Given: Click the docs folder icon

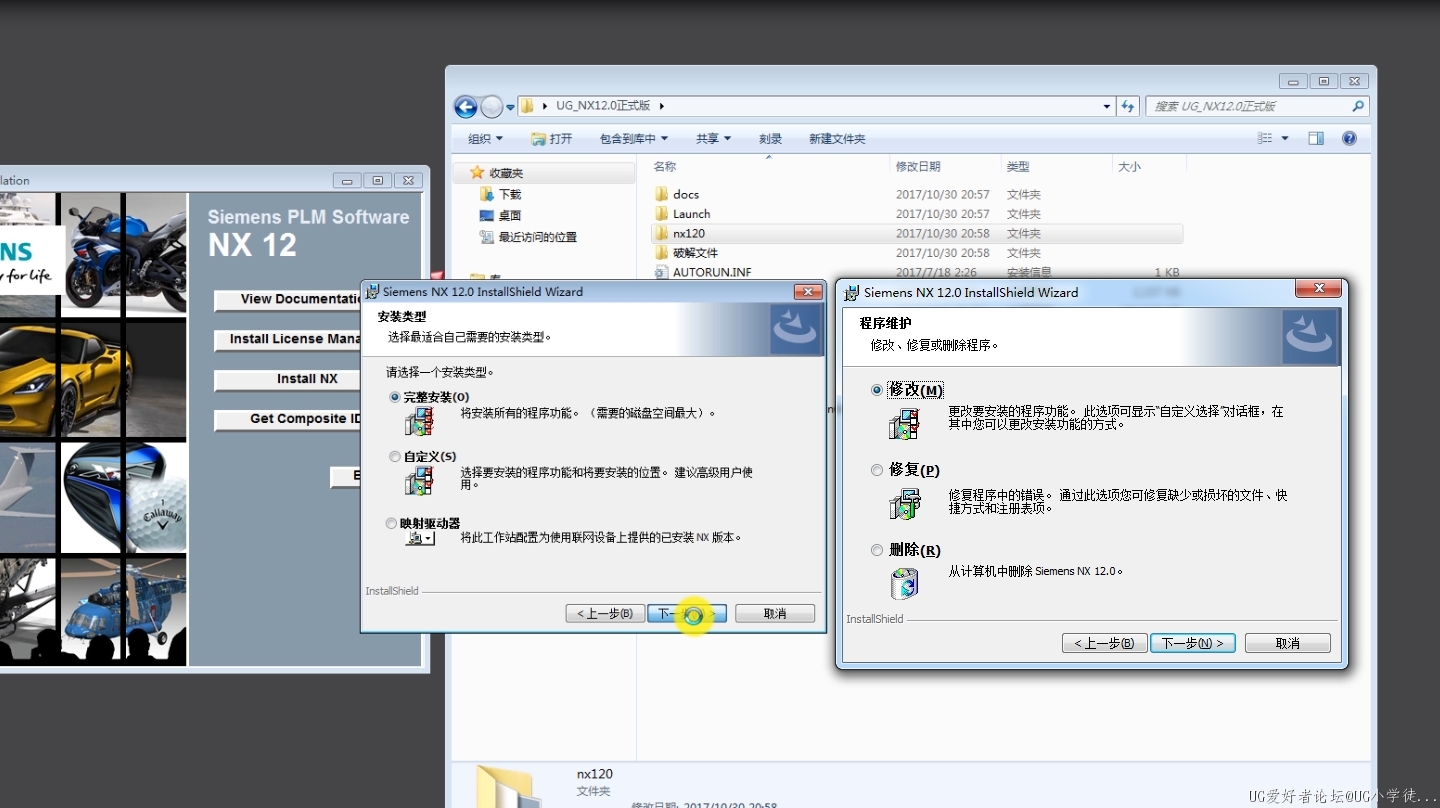Looking at the screenshot, I should click(x=661, y=194).
